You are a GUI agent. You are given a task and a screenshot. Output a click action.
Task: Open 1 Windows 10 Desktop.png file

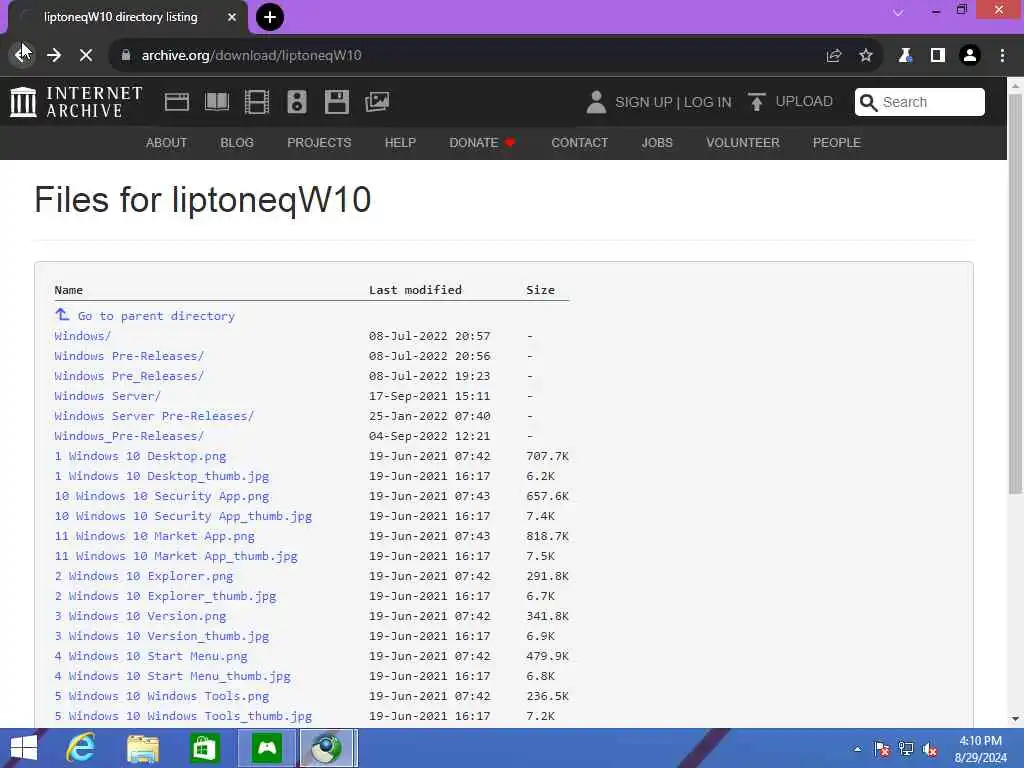140,456
